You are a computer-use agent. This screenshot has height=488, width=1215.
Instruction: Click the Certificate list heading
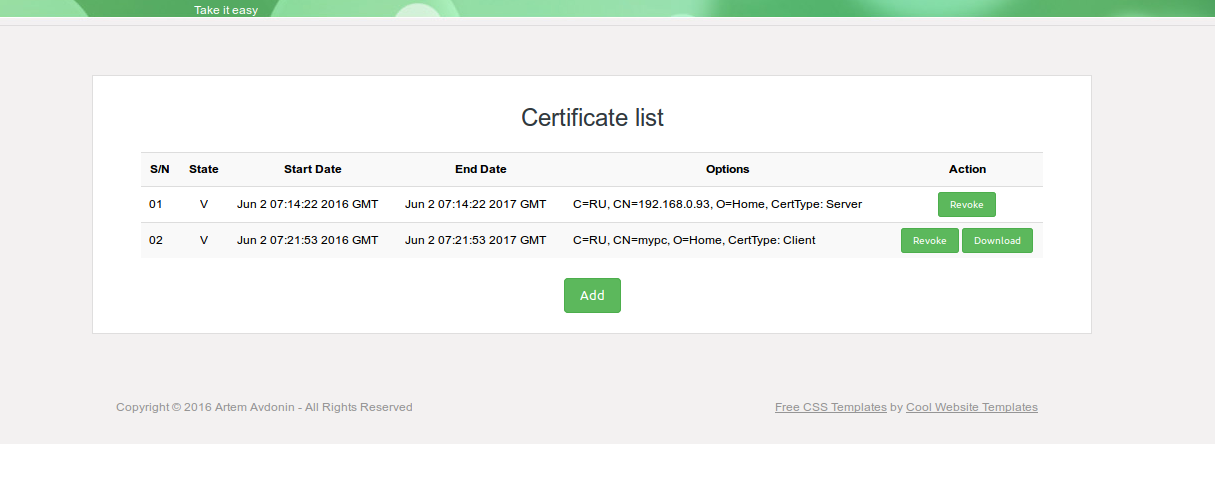[592, 117]
